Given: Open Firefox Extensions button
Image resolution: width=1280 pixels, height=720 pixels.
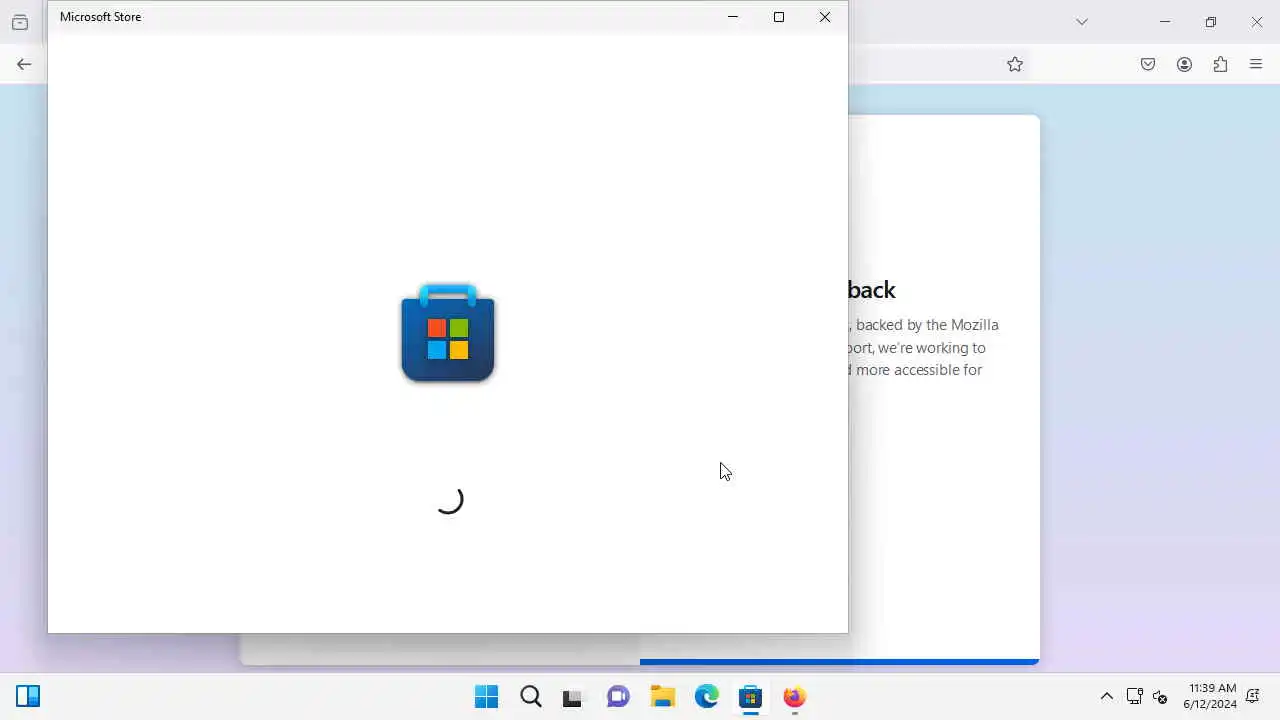Looking at the screenshot, I should (x=1220, y=64).
